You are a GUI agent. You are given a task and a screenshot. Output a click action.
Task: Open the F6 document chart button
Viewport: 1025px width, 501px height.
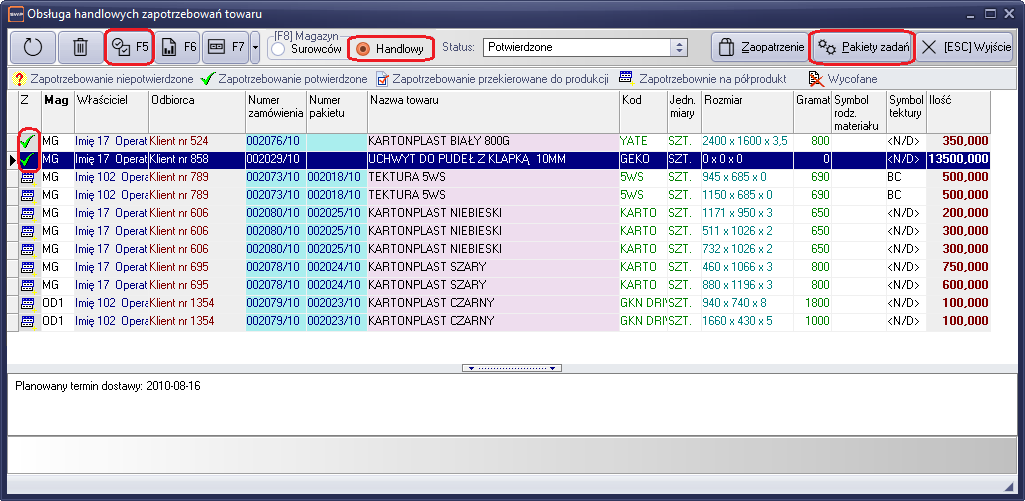pyautogui.click(x=177, y=47)
